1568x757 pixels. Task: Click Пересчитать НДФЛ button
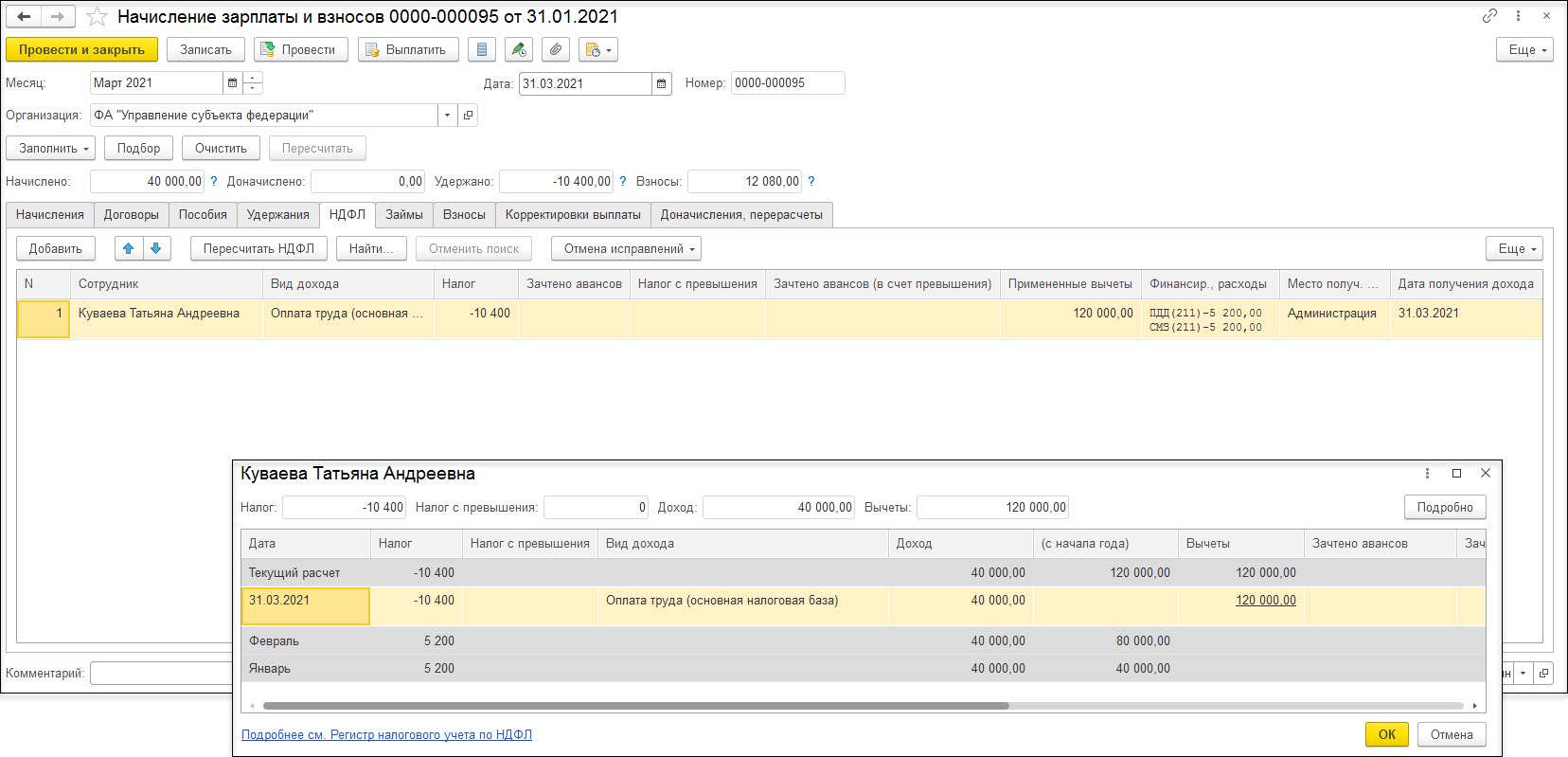258,249
